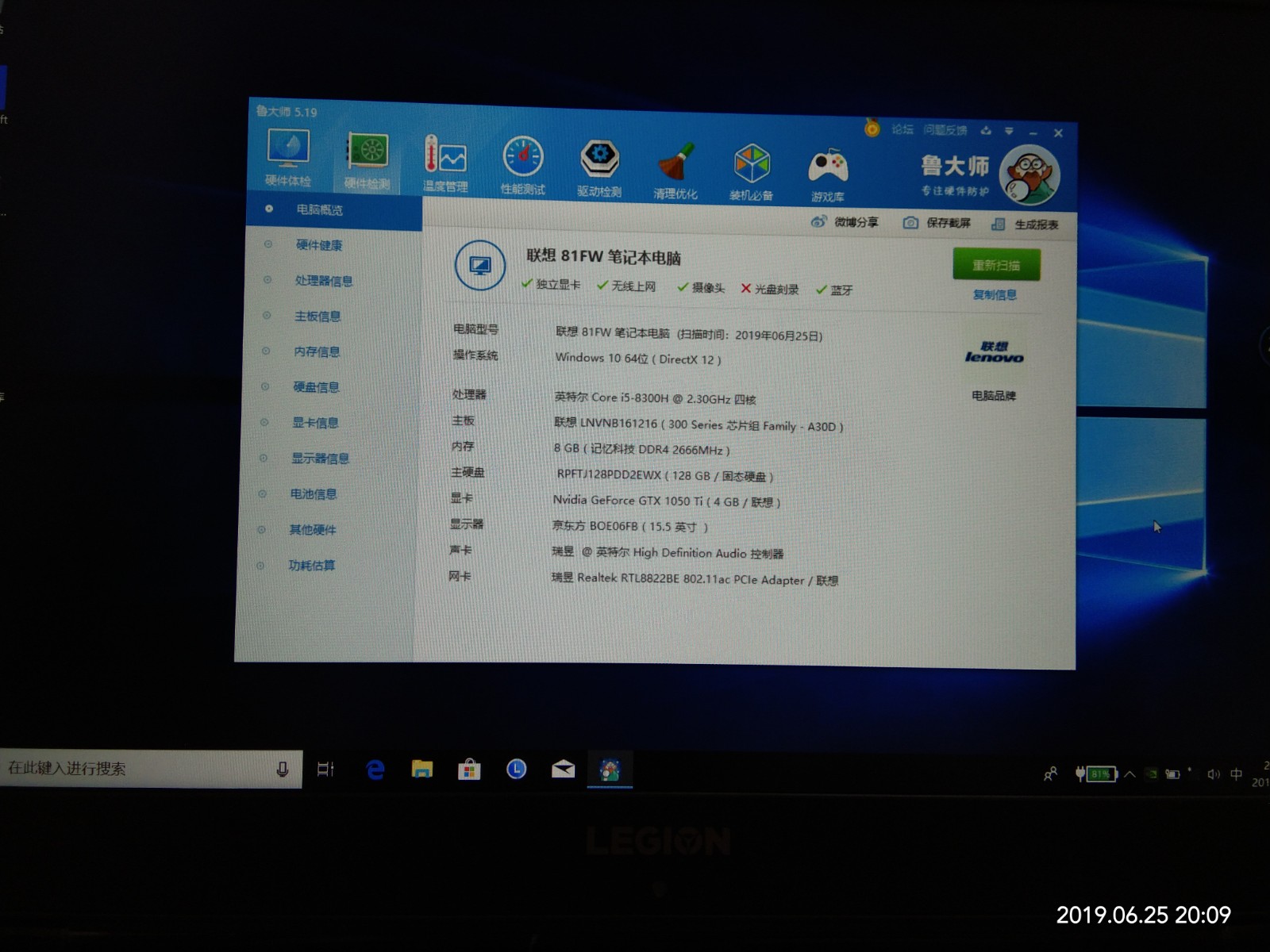
Task: Open 温度管理 temperature management
Action: [445, 164]
